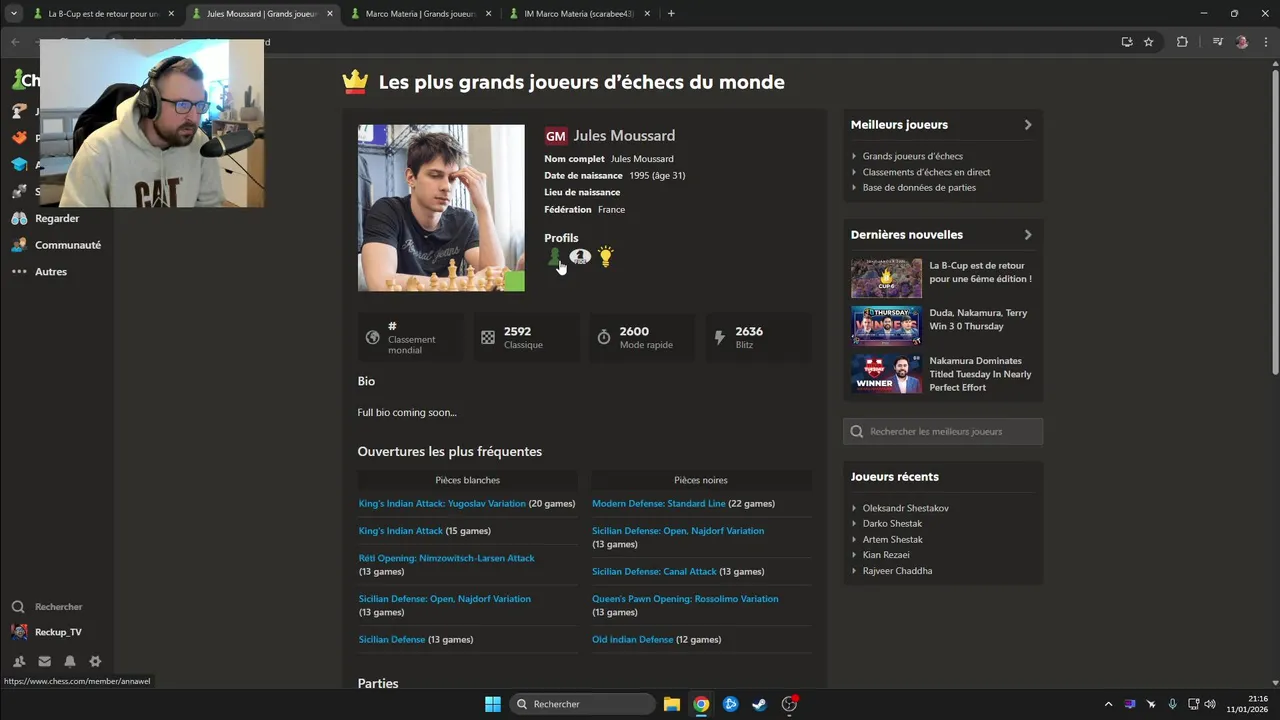The height and width of the screenshot is (720, 1280).
Task: Open messages envelope icon in sidebar
Action: coord(44,661)
